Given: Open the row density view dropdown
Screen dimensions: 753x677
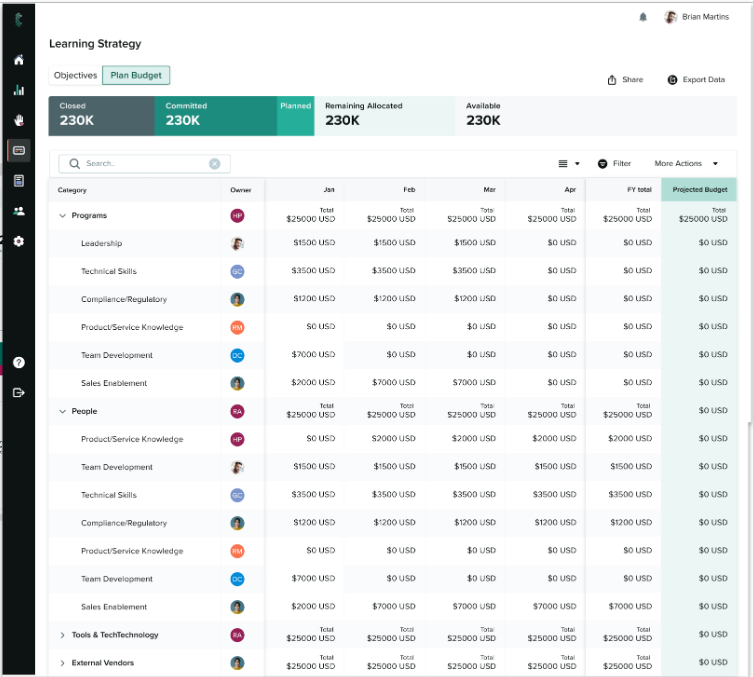Looking at the screenshot, I should click(568, 164).
